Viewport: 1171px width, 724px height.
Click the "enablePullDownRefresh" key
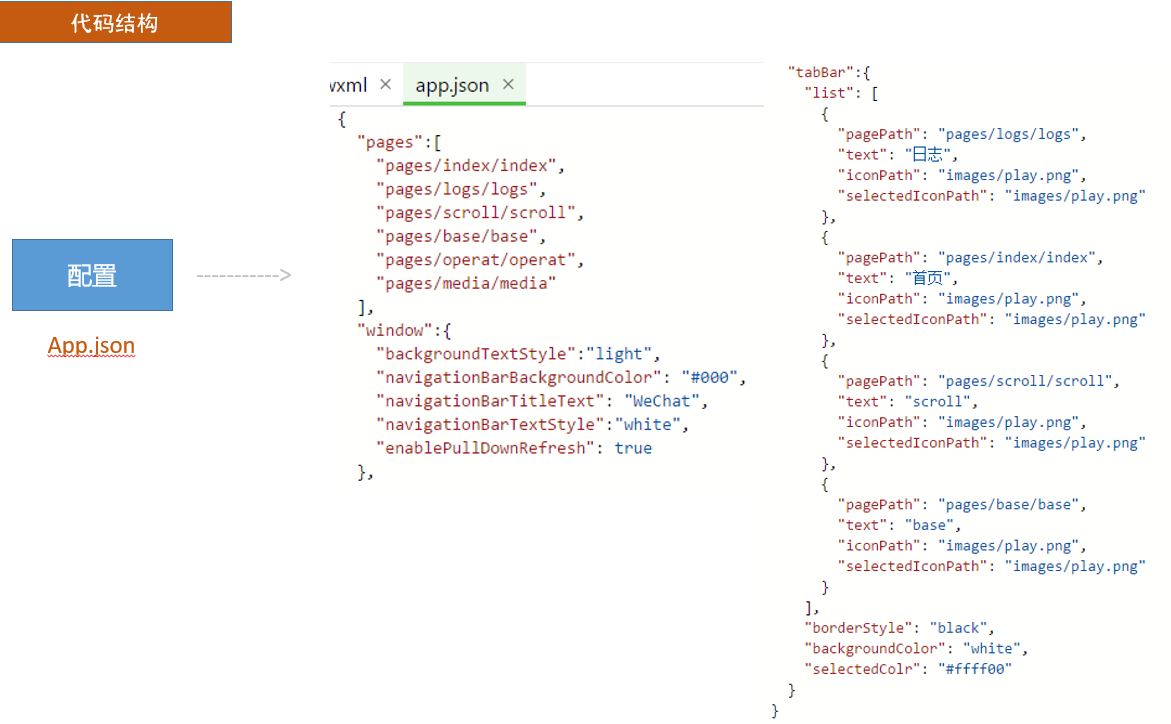tap(485, 448)
